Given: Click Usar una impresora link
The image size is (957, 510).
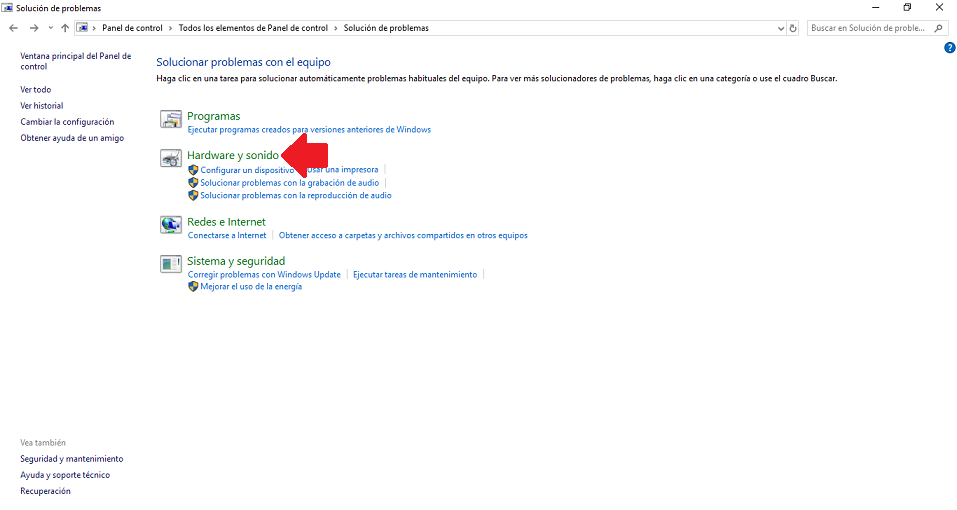Looking at the screenshot, I should 343,170.
